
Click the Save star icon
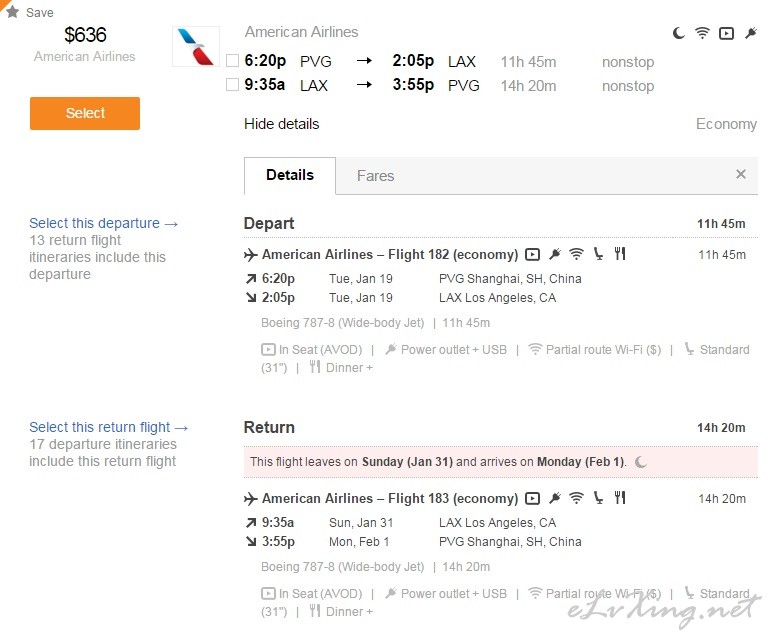tap(12, 11)
